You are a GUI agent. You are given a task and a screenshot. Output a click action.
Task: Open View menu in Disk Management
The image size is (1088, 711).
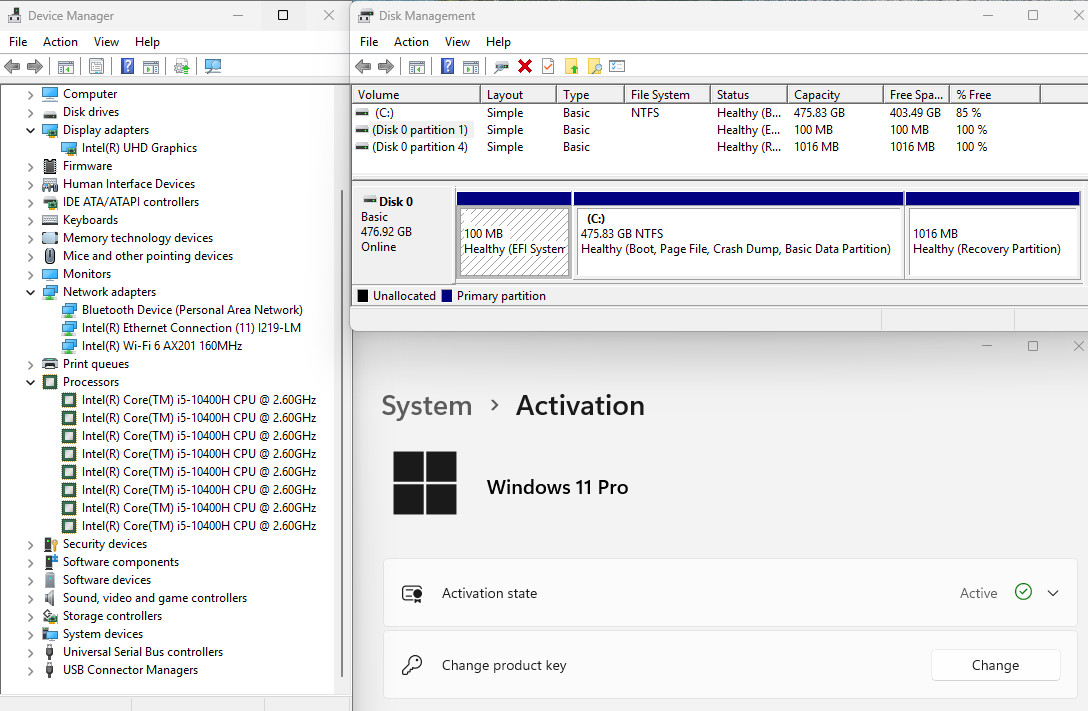[457, 42]
